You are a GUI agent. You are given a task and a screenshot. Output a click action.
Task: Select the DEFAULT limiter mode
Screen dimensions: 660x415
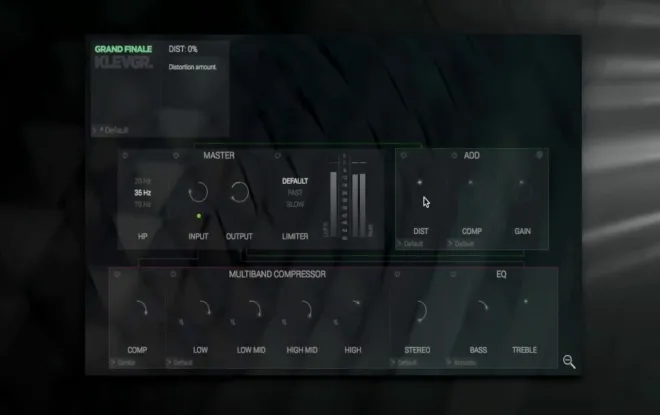point(295,181)
